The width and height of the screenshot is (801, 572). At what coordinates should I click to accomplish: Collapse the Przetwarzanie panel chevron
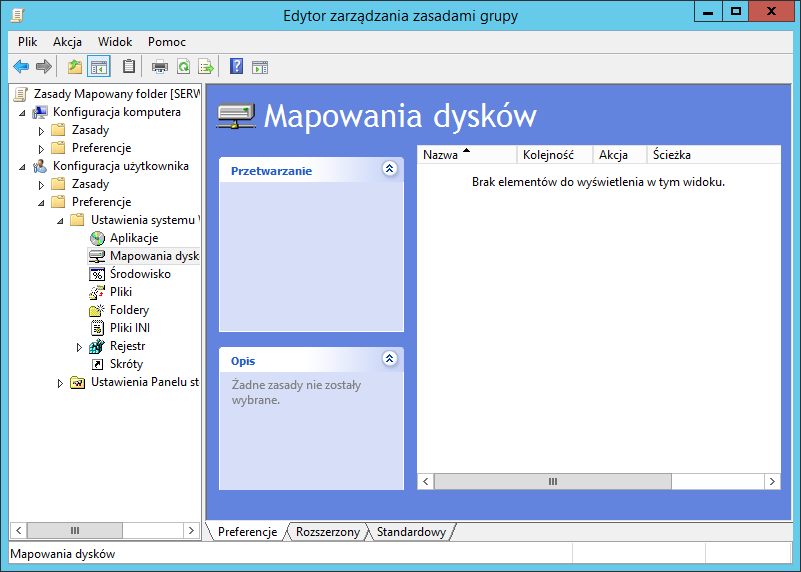389,169
